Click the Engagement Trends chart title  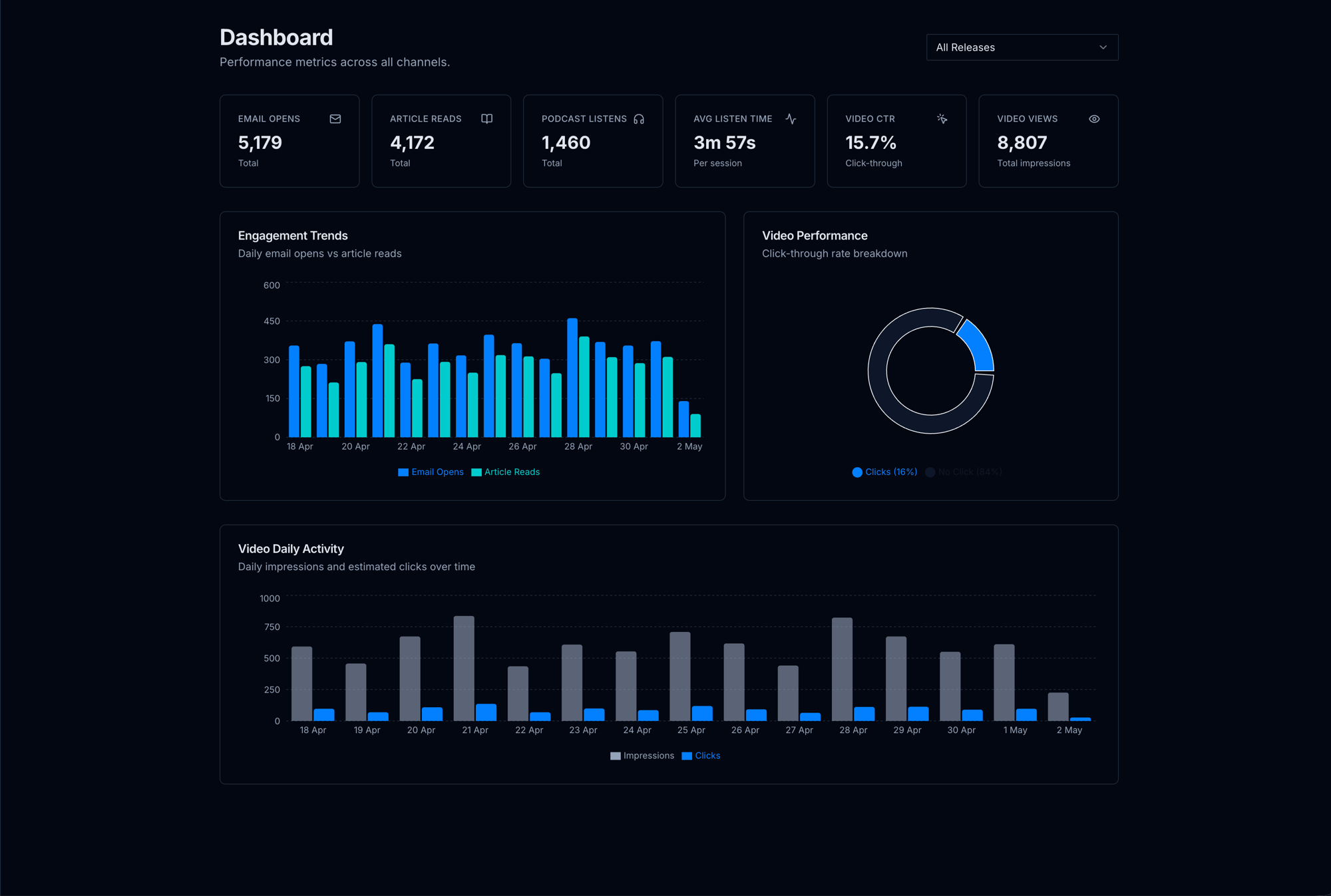[x=293, y=235]
